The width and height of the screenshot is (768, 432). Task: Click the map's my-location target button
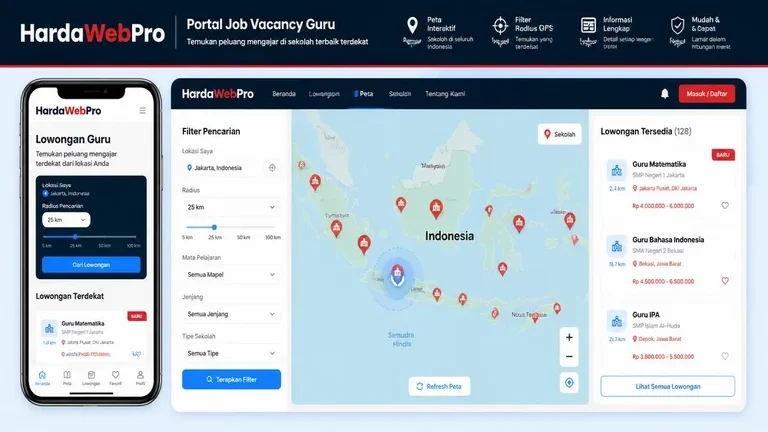569,383
